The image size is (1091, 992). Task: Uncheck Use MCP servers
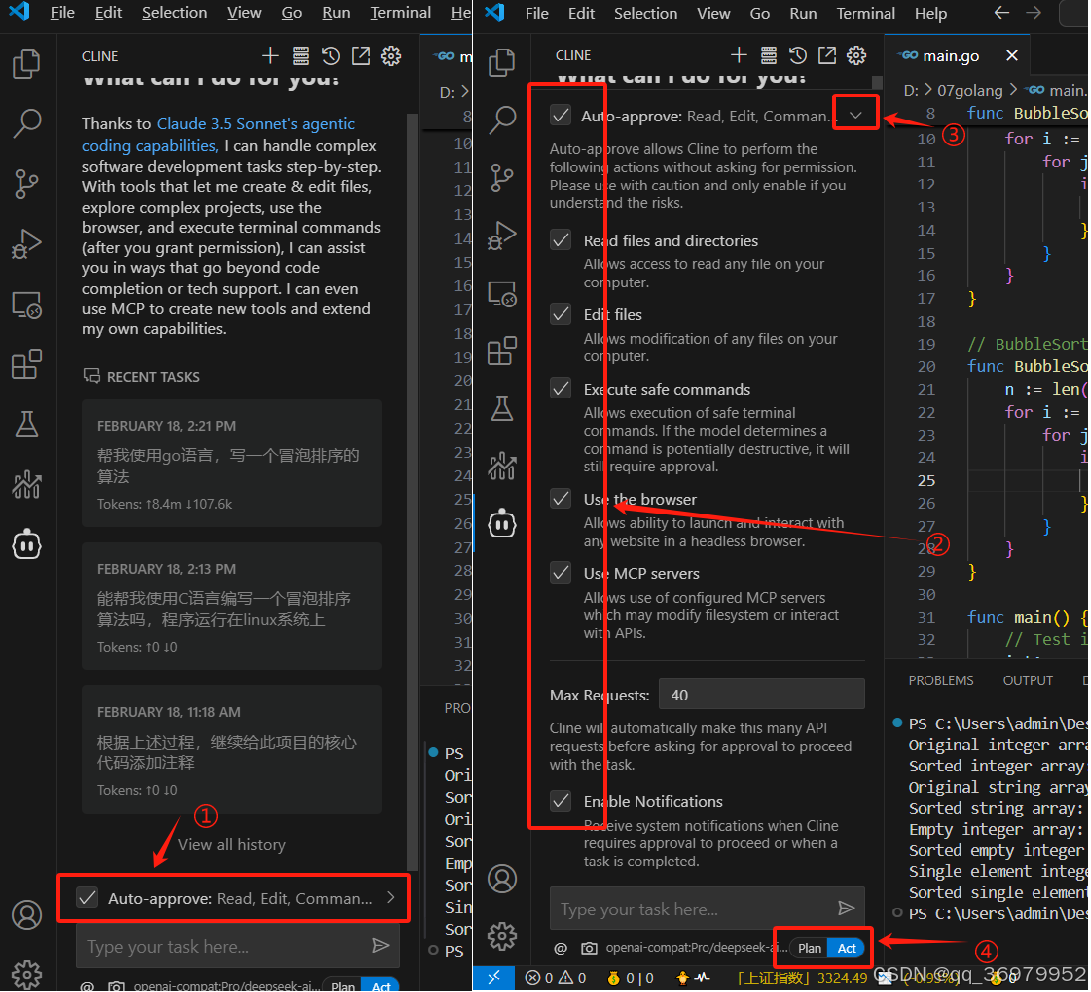click(x=560, y=573)
